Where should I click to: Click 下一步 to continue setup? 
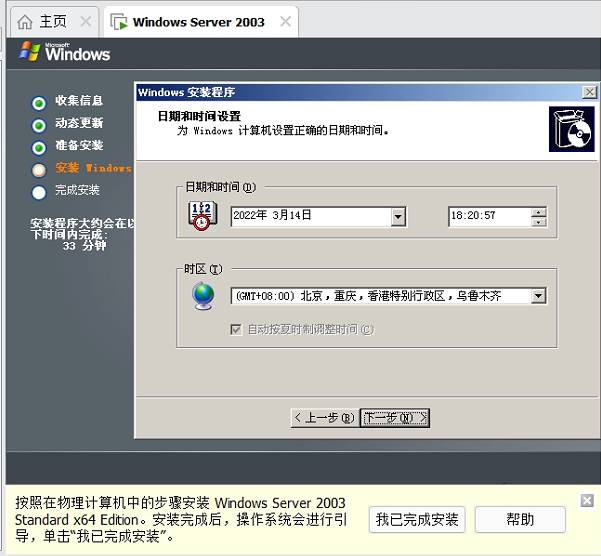pyautogui.click(x=395, y=418)
